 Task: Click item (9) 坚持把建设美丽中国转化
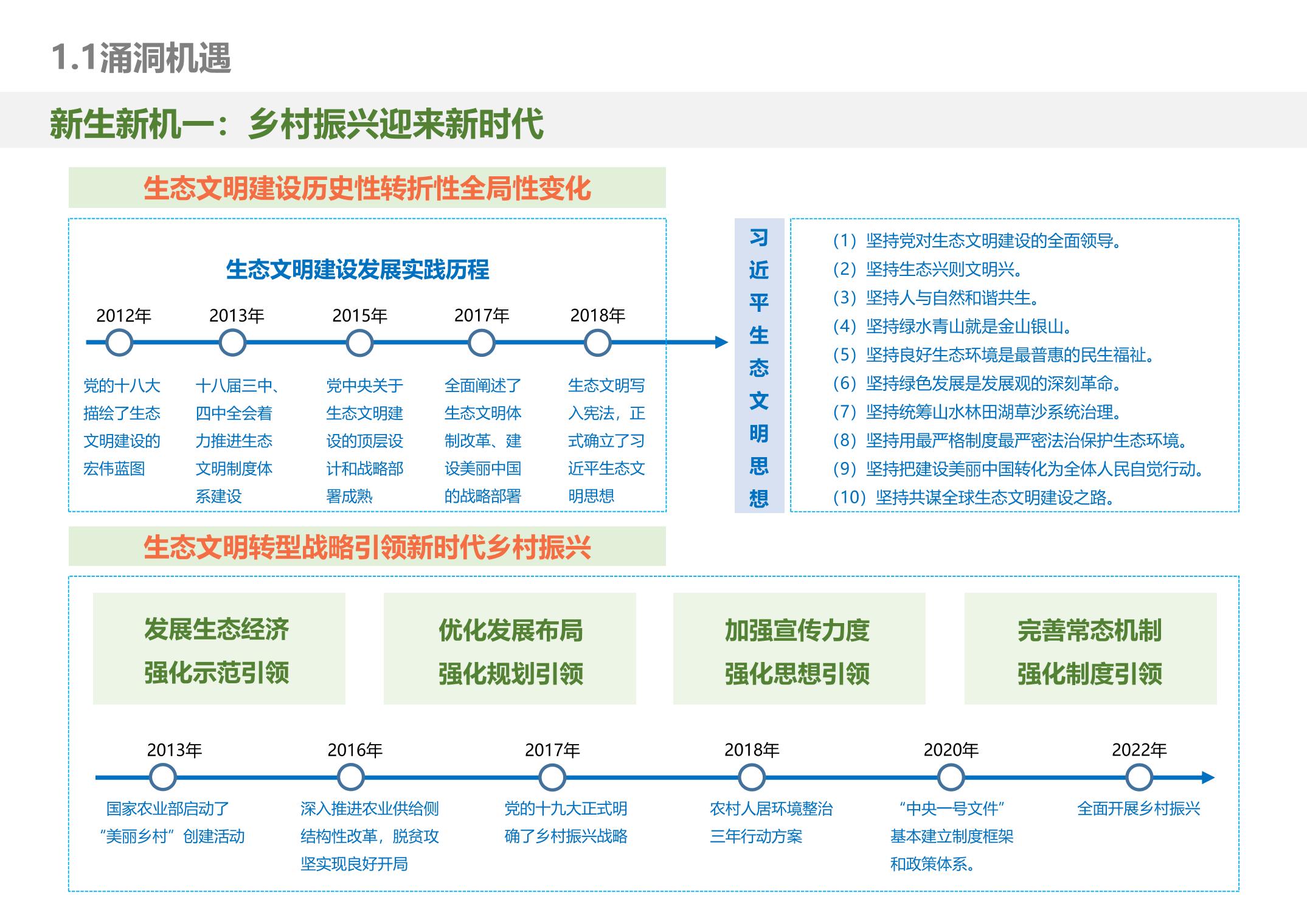[1018, 469]
